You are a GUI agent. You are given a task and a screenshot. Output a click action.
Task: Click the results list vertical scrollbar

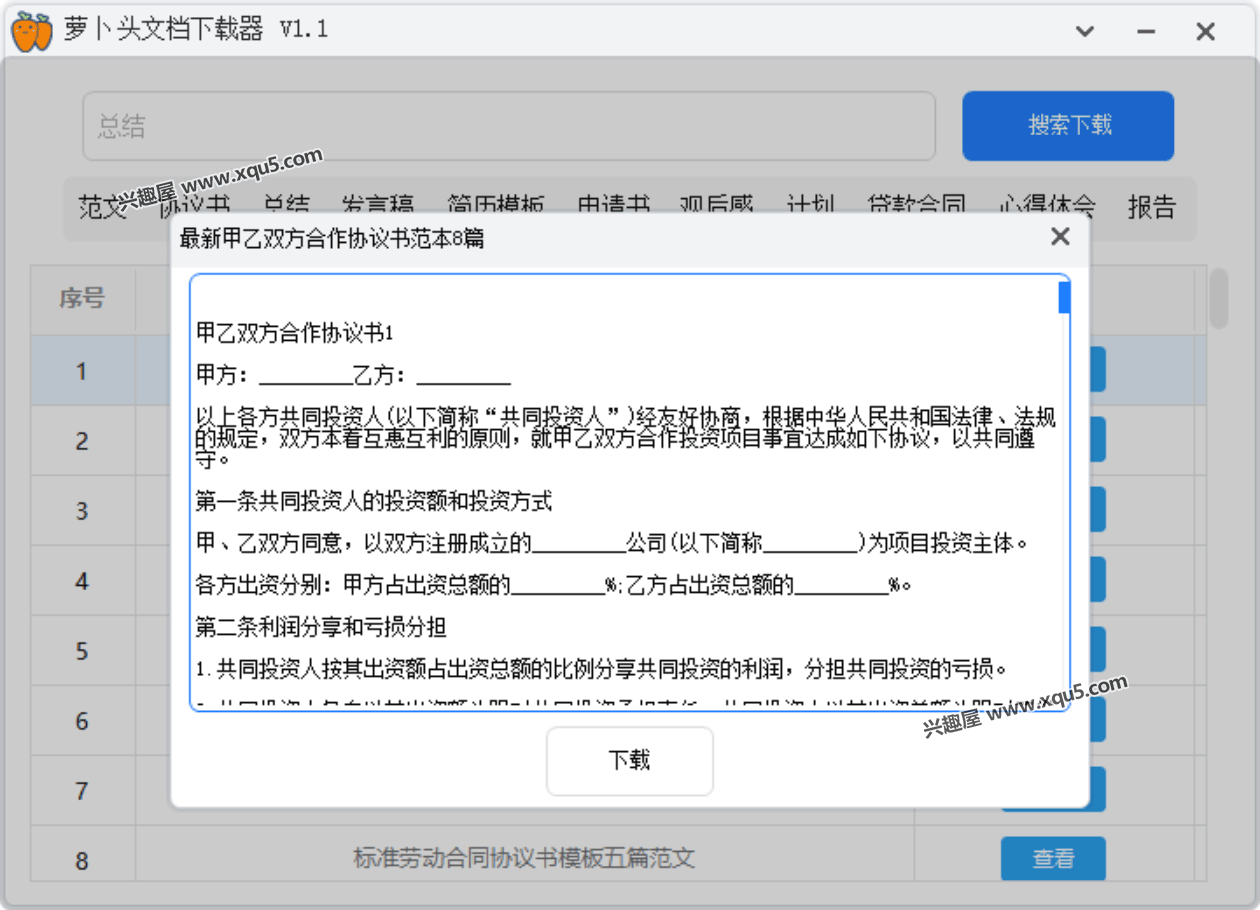pos(1218,298)
